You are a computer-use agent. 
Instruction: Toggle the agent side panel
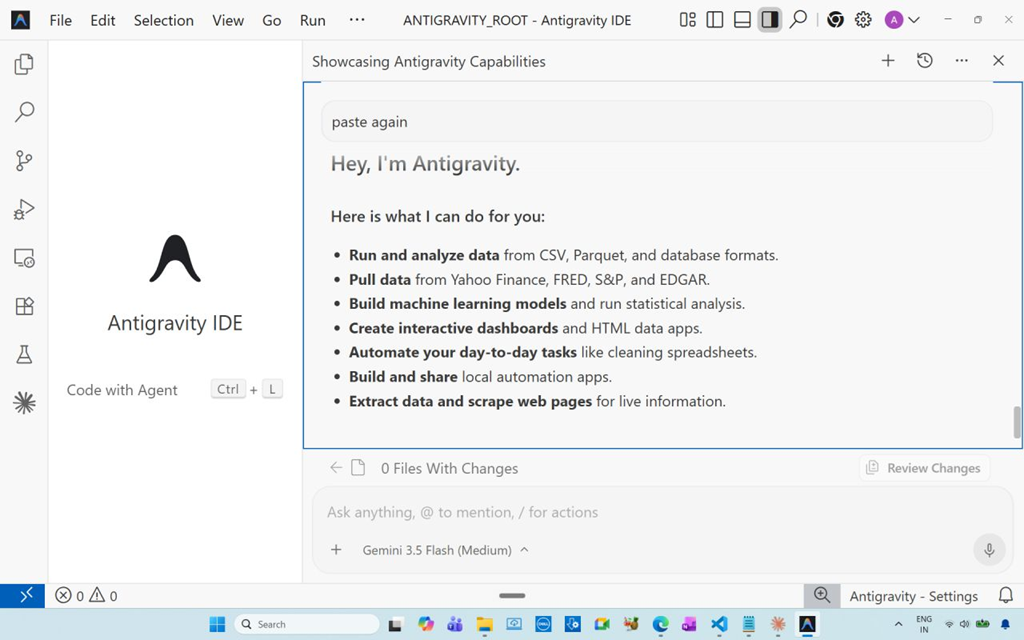tap(770, 20)
